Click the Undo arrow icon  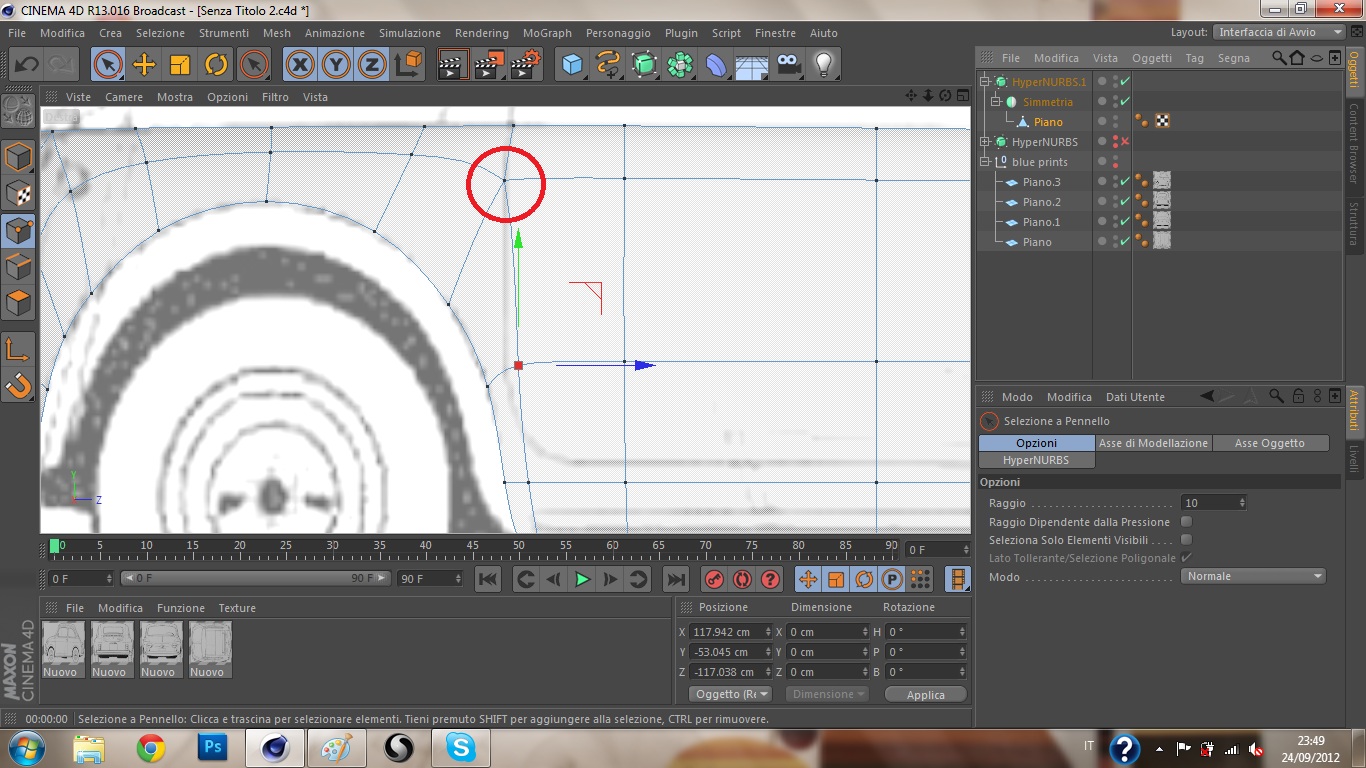pos(26,65)
